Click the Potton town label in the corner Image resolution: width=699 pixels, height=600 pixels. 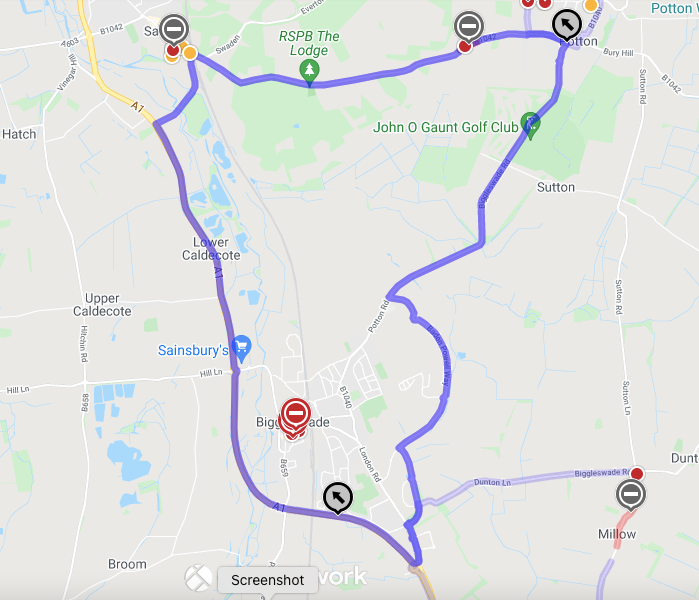pyautogui.click(x=674, y=8)
